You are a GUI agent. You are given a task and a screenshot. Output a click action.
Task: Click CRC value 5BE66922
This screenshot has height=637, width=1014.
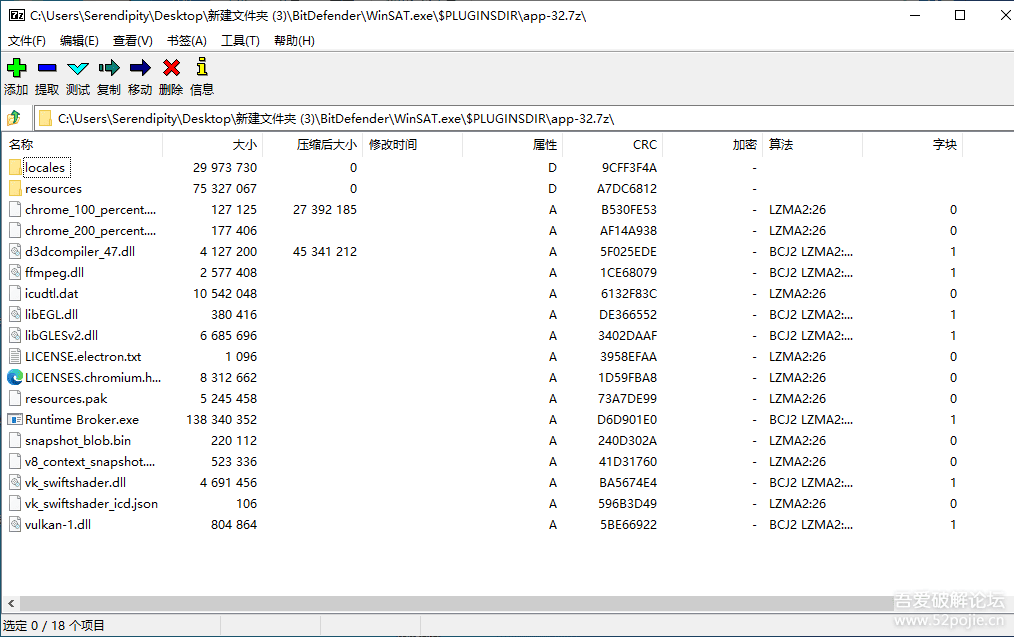[628, 524]
